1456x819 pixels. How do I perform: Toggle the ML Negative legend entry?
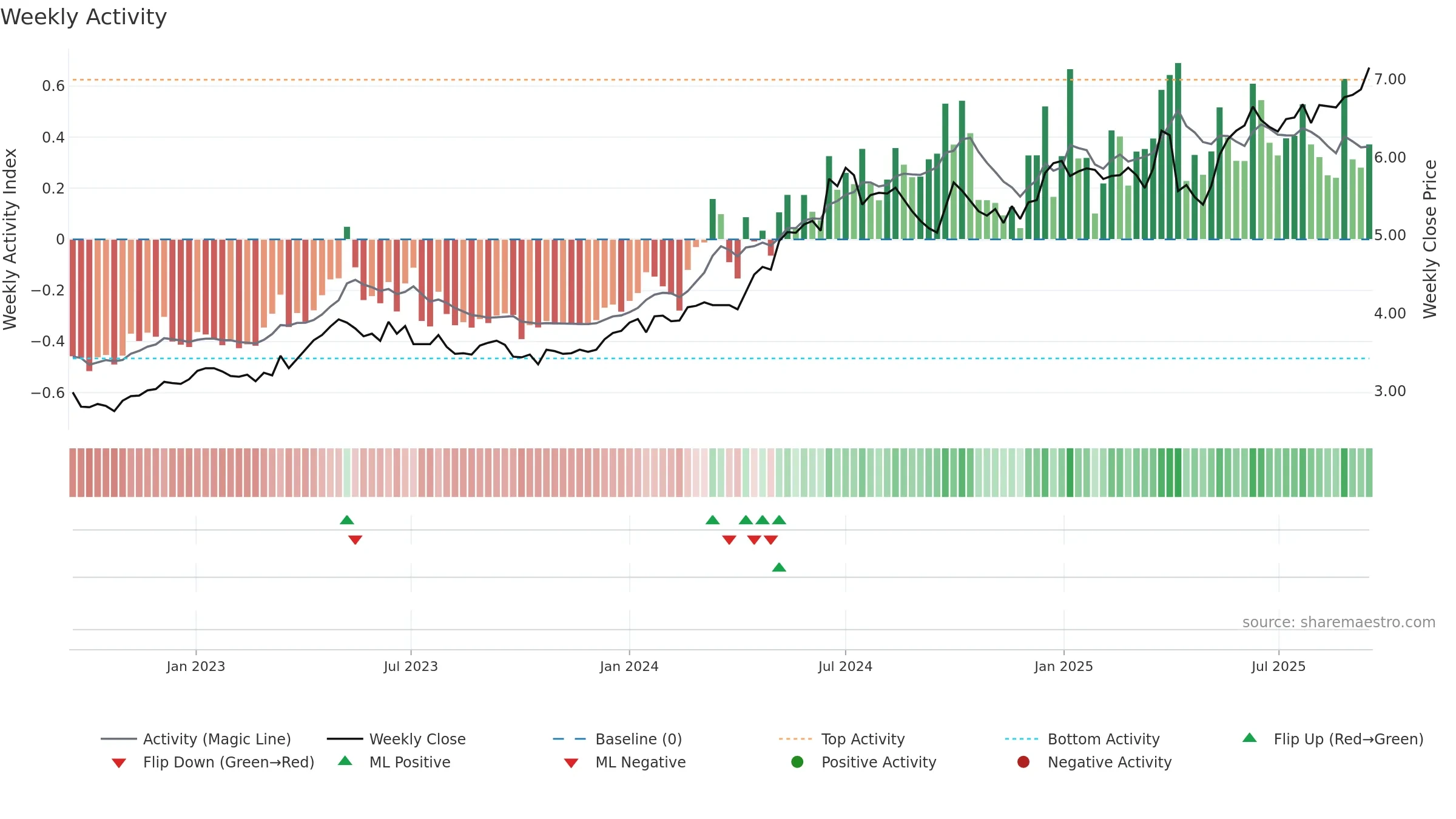625,762
